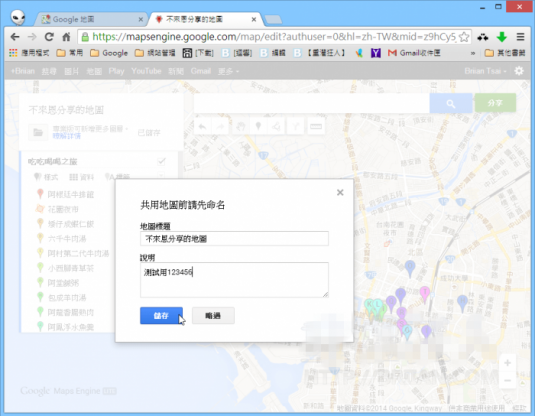535x416 pixels.
Task: Open Gmail from the Google bar
Action: [x=201, y=71]
